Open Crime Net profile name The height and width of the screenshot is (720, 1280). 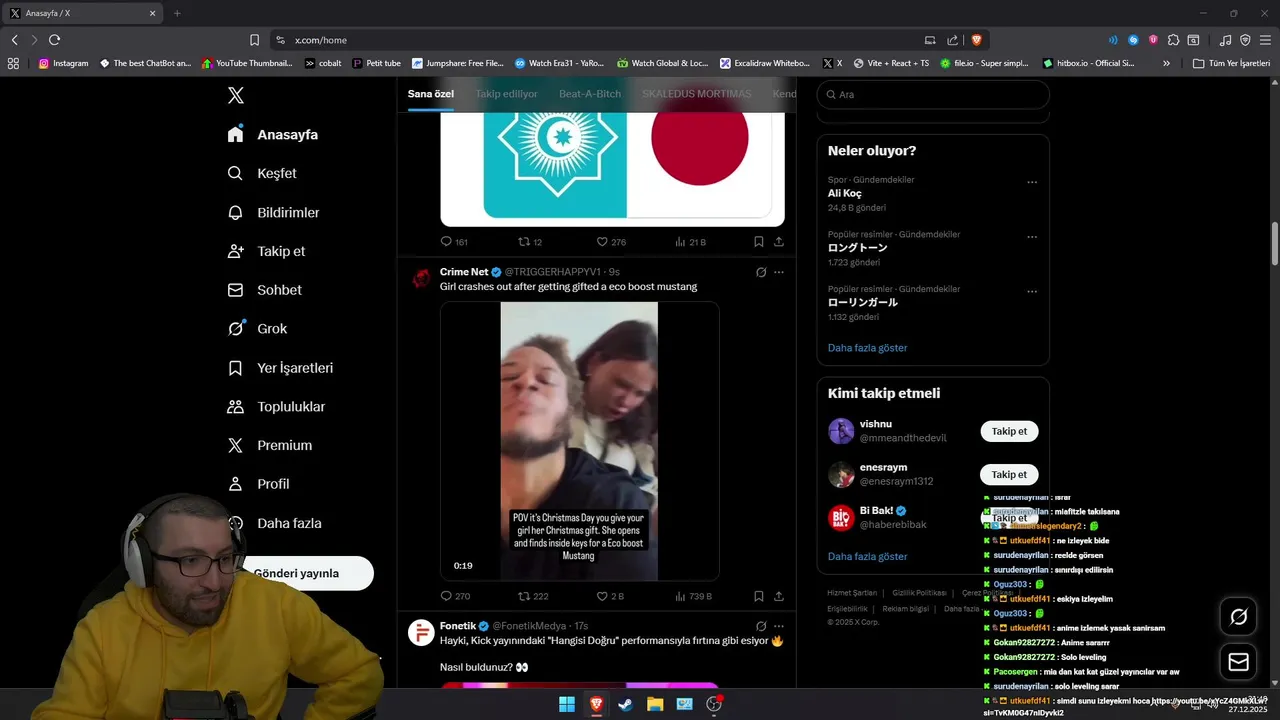pos(464,272)
